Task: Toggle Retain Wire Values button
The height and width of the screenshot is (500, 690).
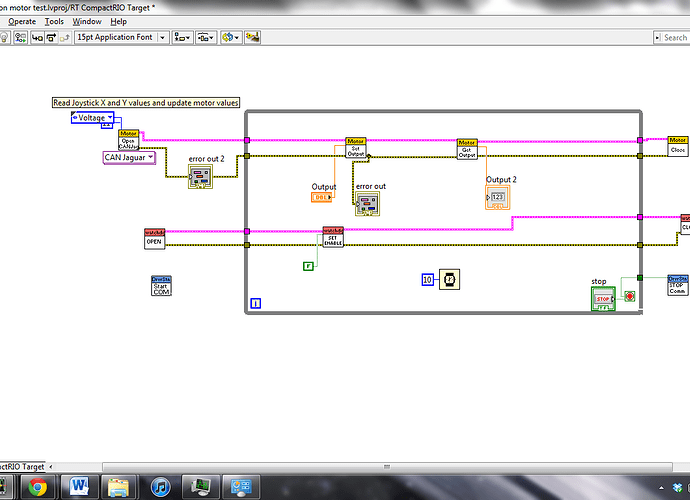Action: [x=20, y=38]
